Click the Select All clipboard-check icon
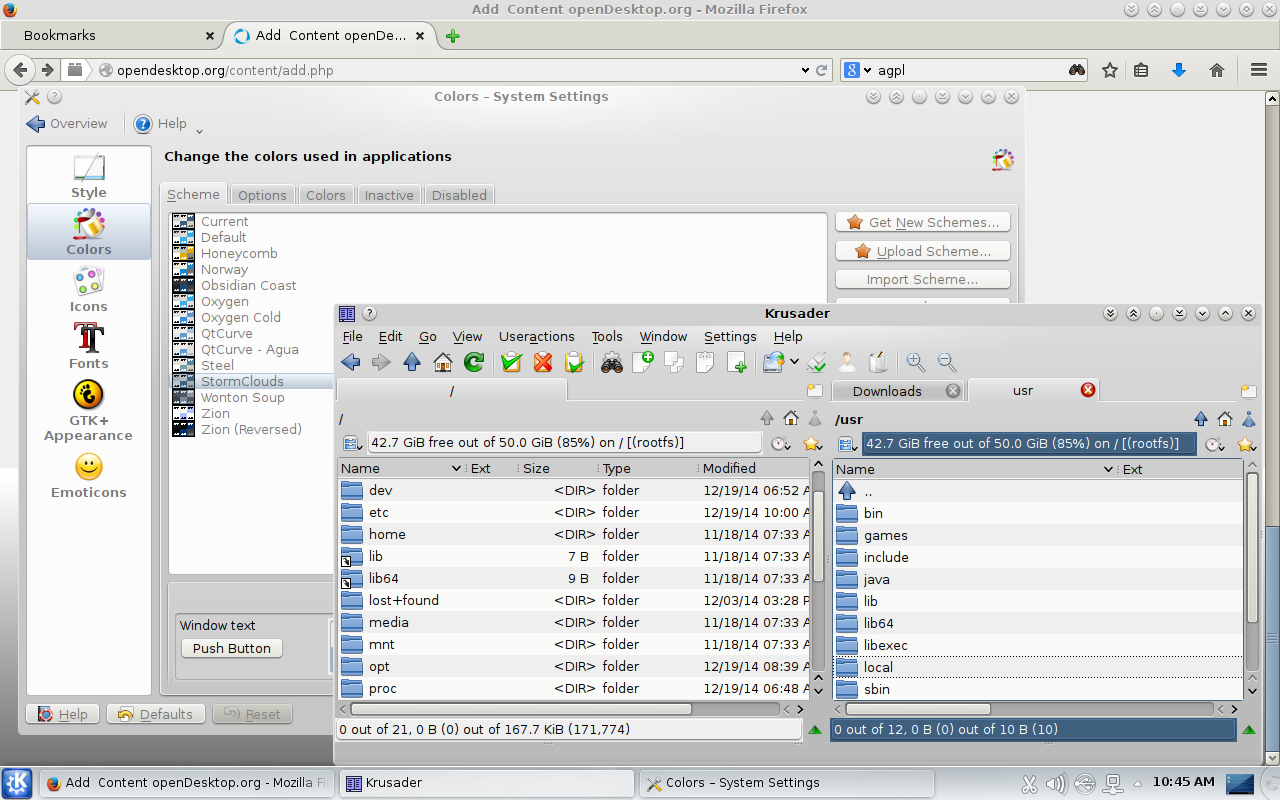 [512, 362]
